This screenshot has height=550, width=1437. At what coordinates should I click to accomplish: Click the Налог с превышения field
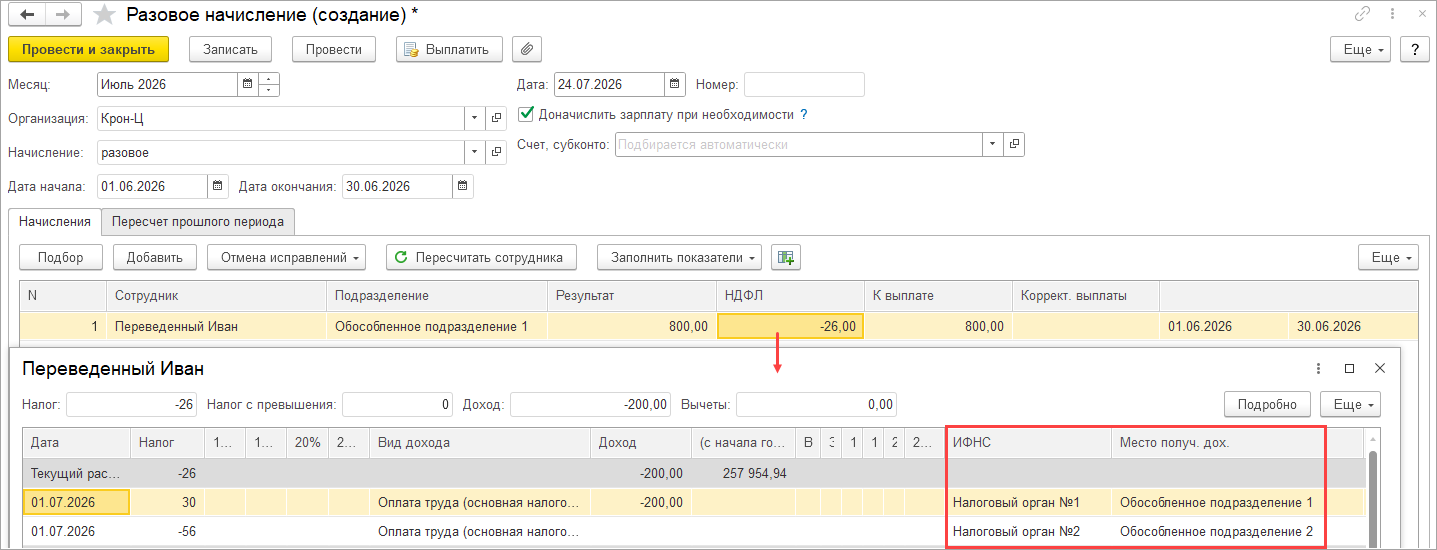[x=398, y=404]
